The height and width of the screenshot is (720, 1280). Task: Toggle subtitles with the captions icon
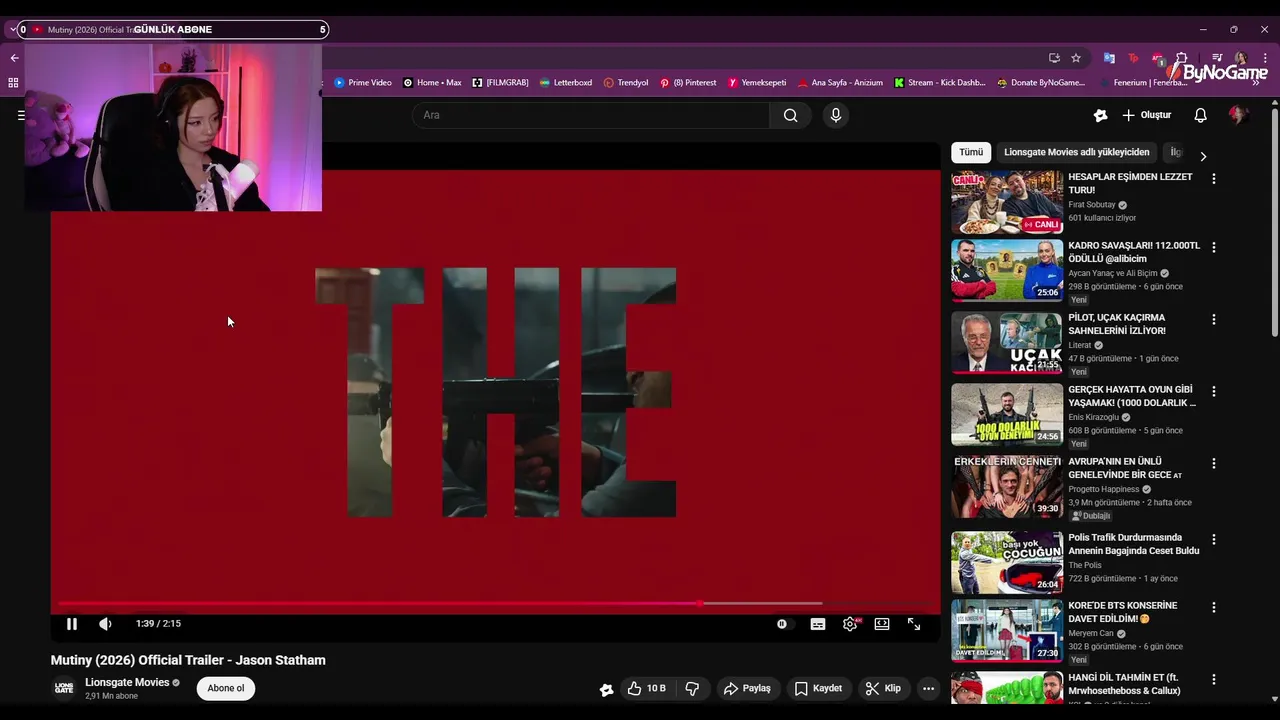(818, 624)
